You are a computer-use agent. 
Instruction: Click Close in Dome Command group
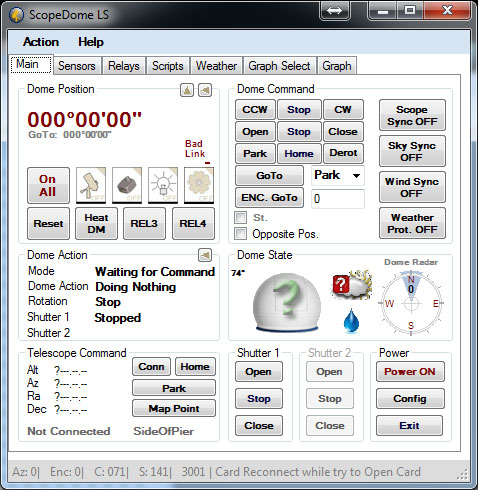click(x=343, y=131)
